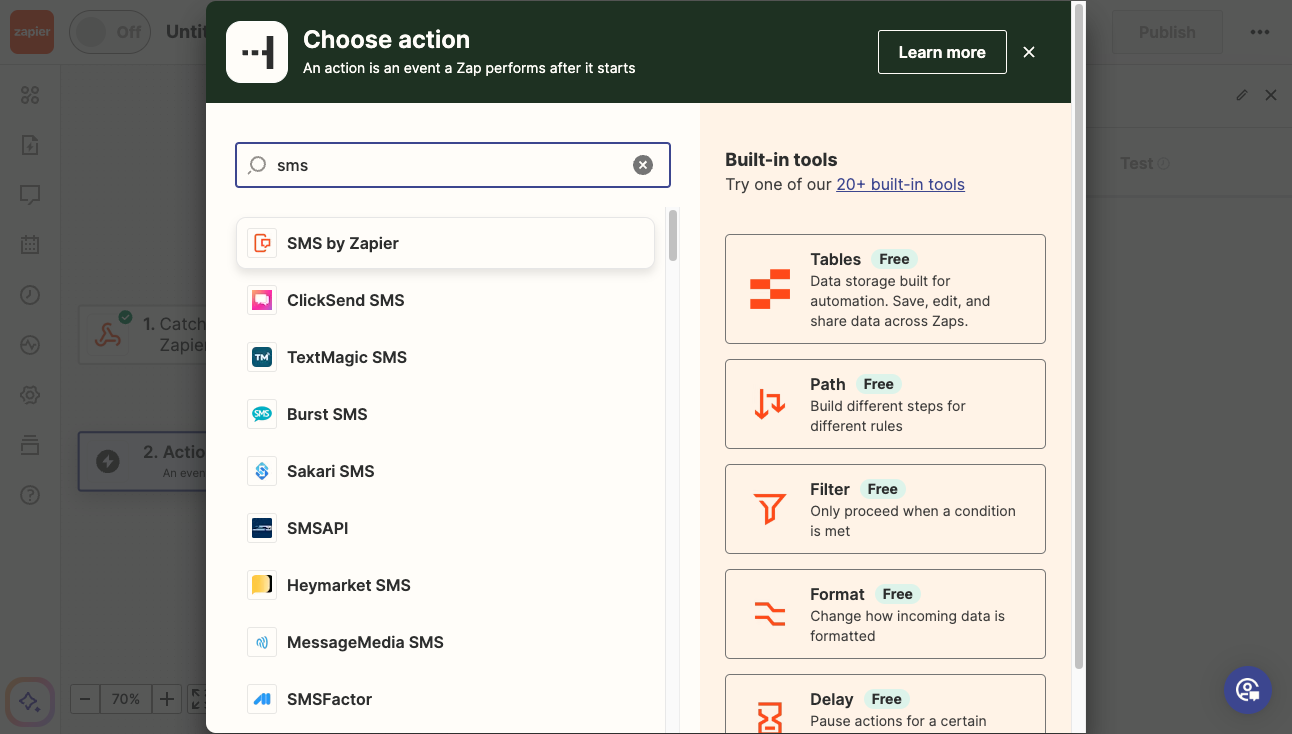This screenshot has height=734, width=1292.
Task: Select the Delay built-in tool card
Action: (885, 704)
